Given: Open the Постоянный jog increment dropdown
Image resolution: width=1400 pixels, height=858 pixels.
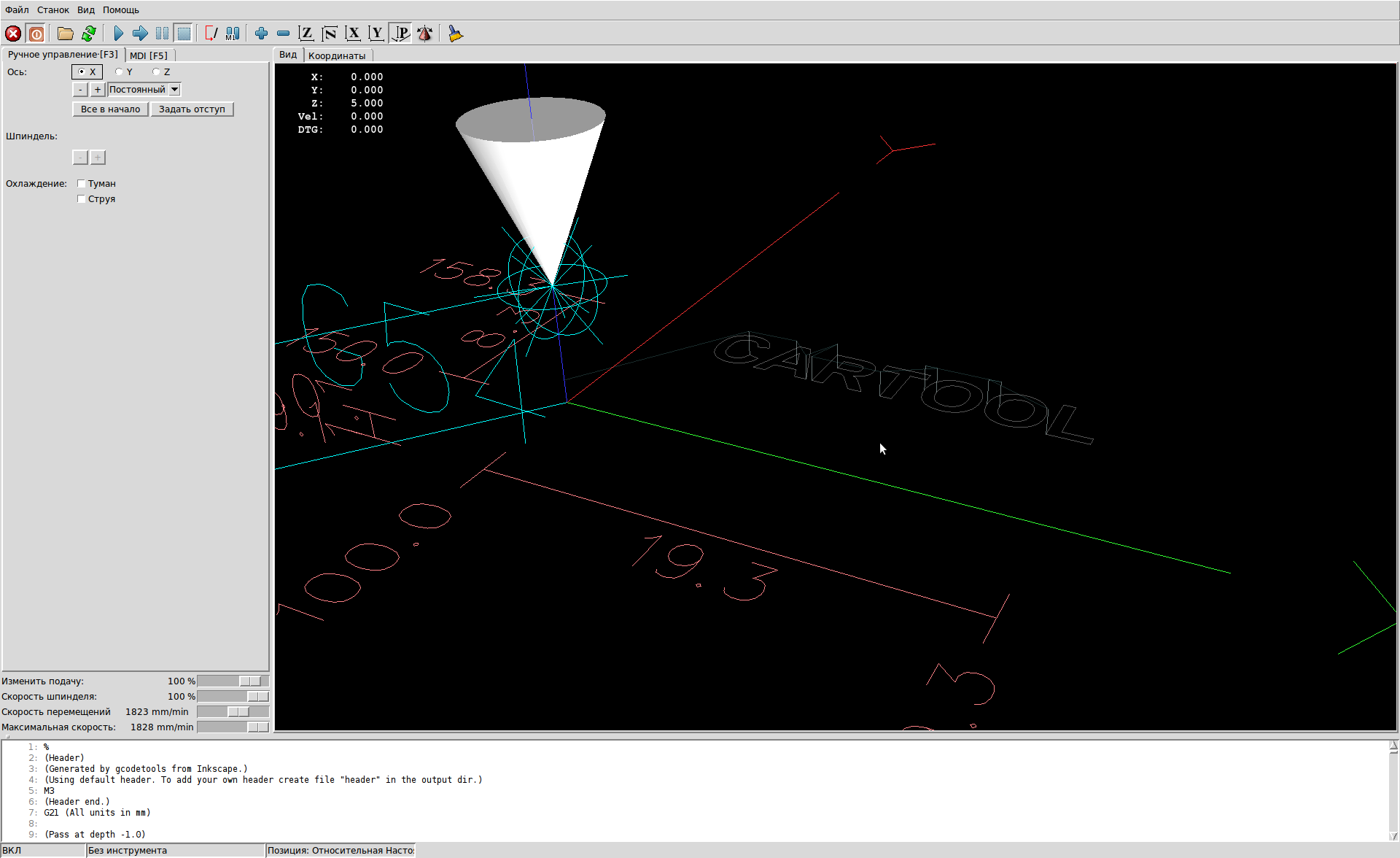Looking at the screenshot, I should coord(174,90).
